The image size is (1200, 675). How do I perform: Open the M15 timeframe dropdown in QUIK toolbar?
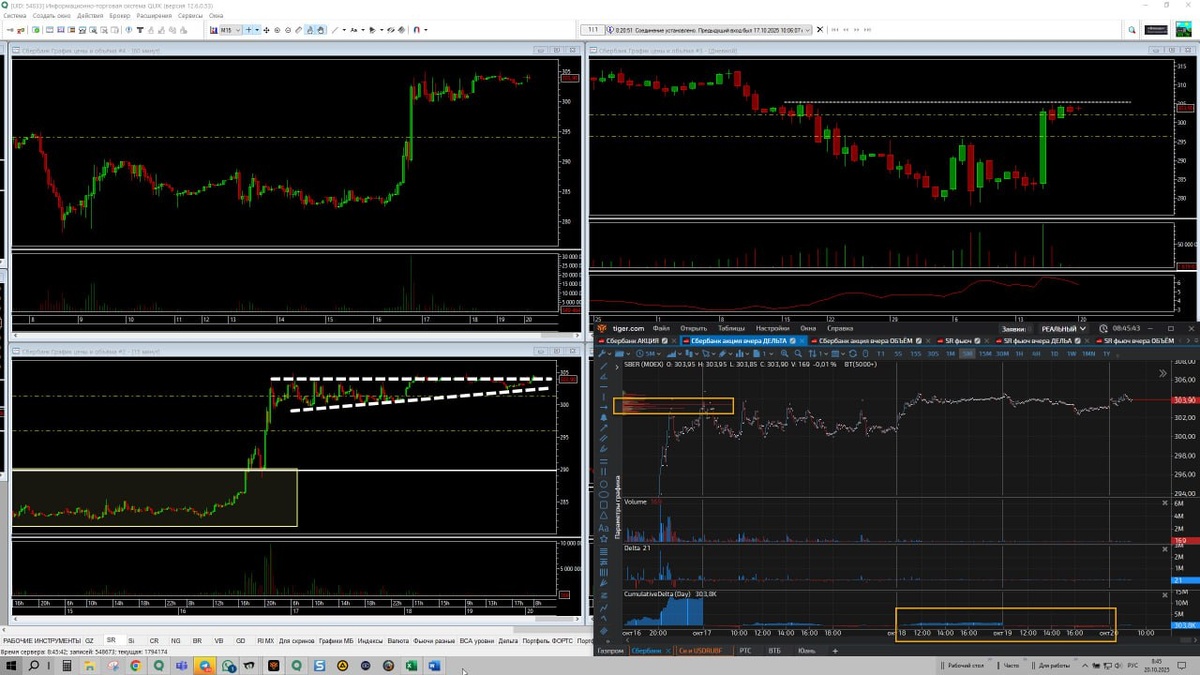point(231,30)
